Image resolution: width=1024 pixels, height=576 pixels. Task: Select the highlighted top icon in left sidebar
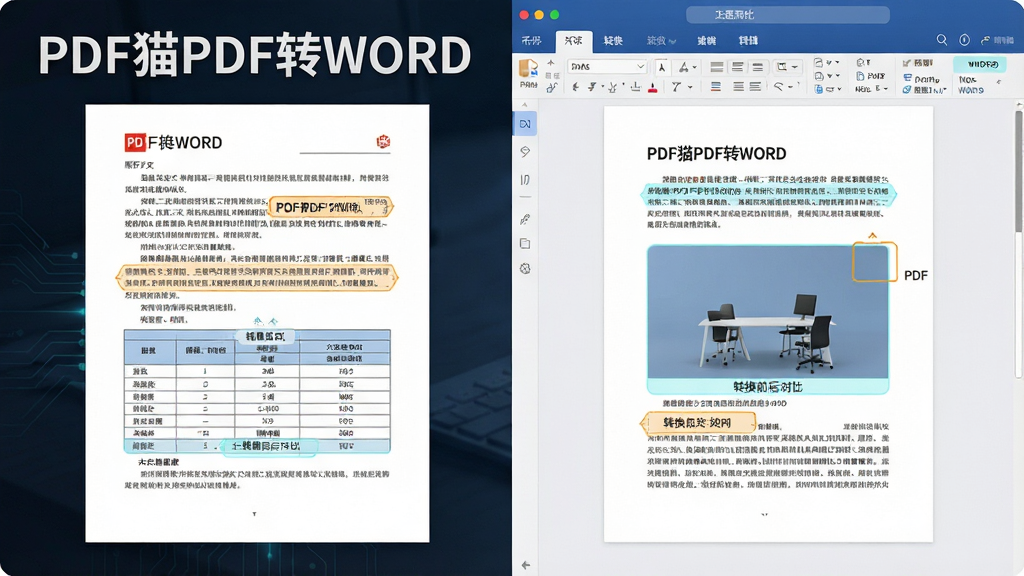525,123
